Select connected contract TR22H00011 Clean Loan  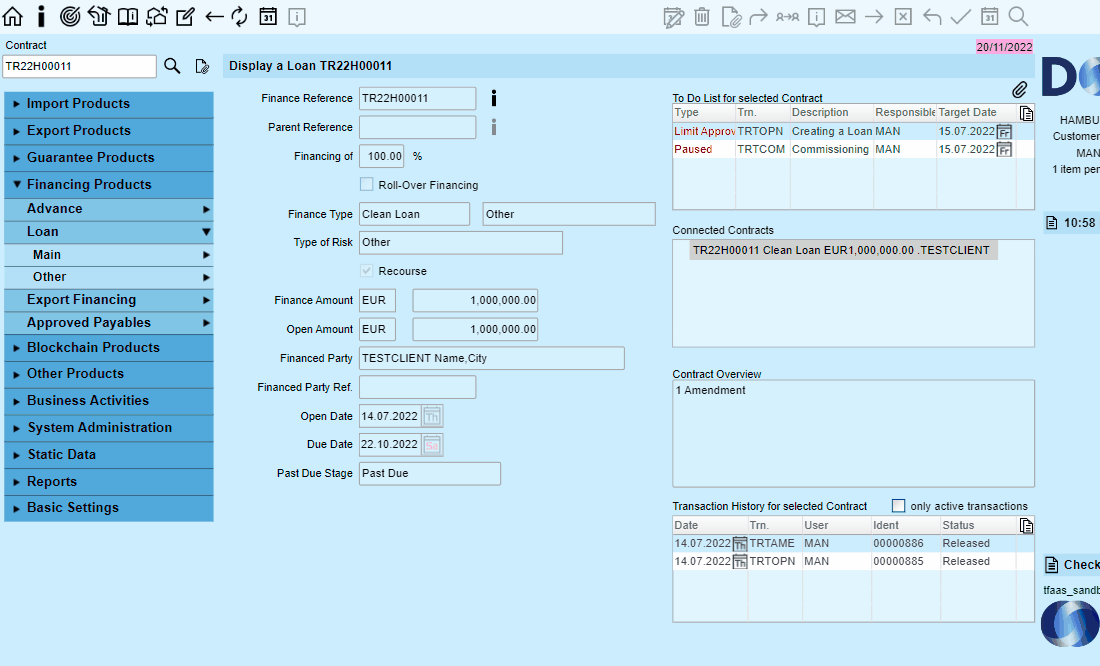843,251
